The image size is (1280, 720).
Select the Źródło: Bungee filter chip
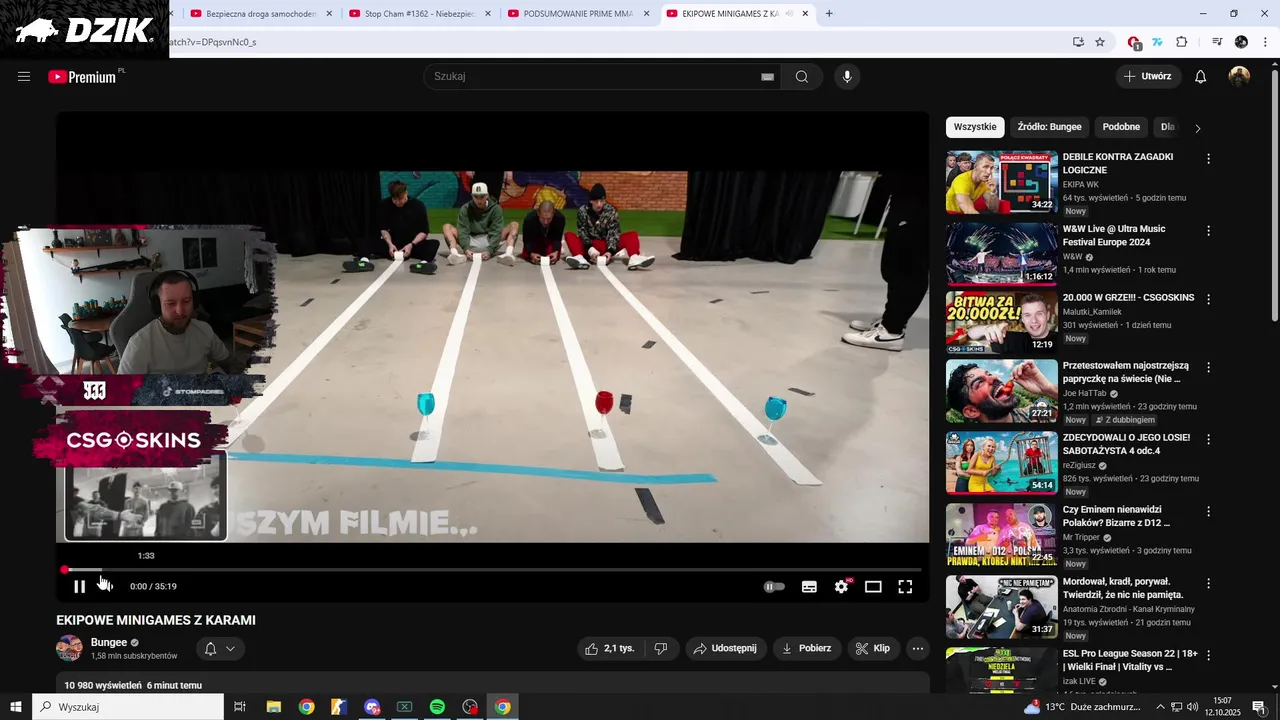pos(1049,127)
